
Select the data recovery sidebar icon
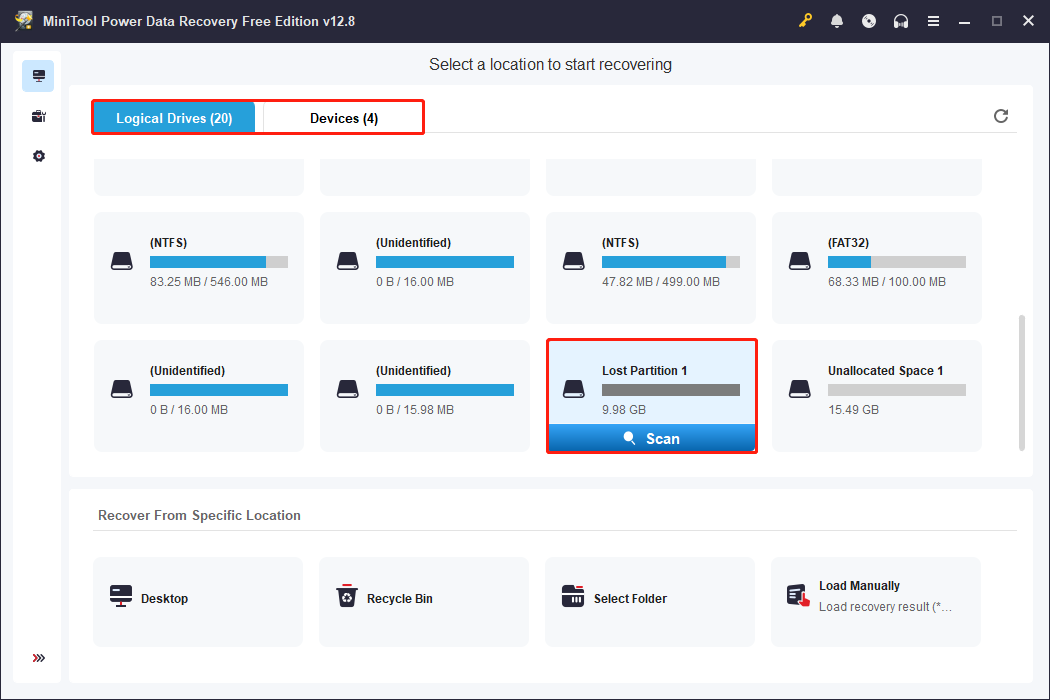click(38, 75)
